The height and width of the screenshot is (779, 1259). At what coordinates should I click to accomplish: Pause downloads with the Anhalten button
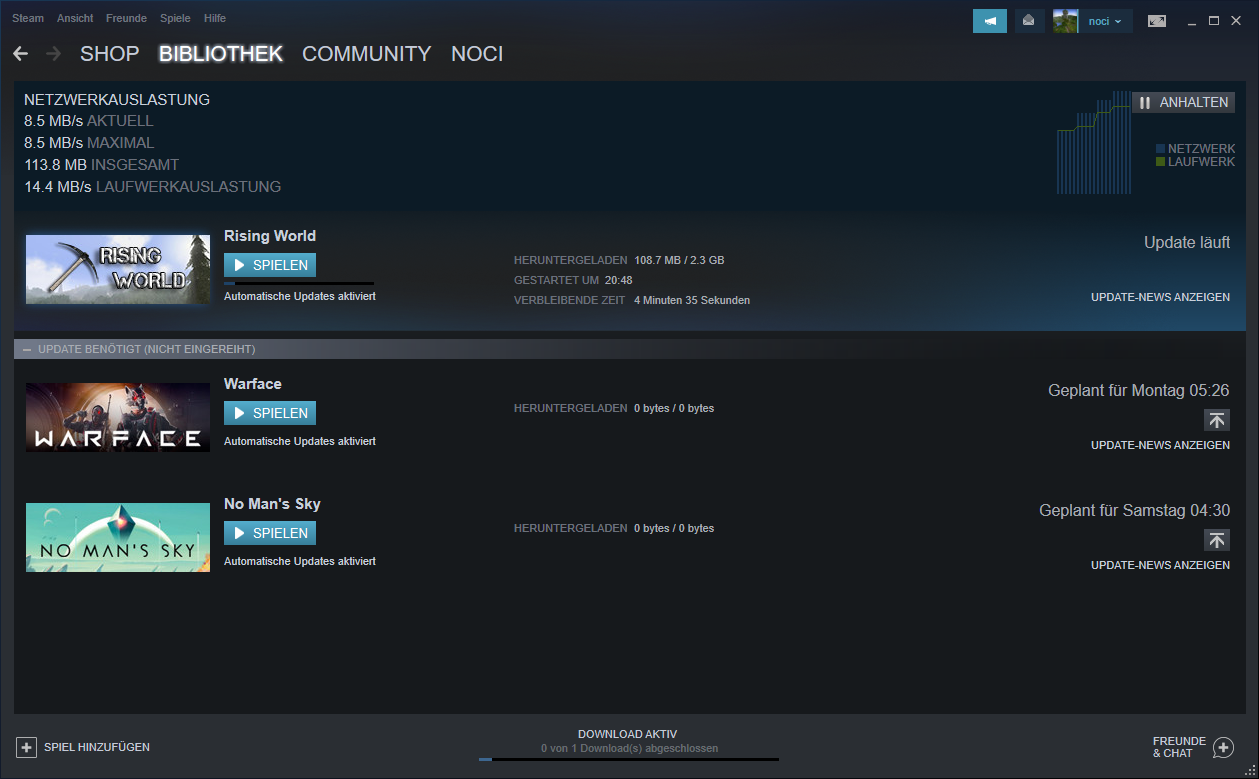[x=1183, y=102]
